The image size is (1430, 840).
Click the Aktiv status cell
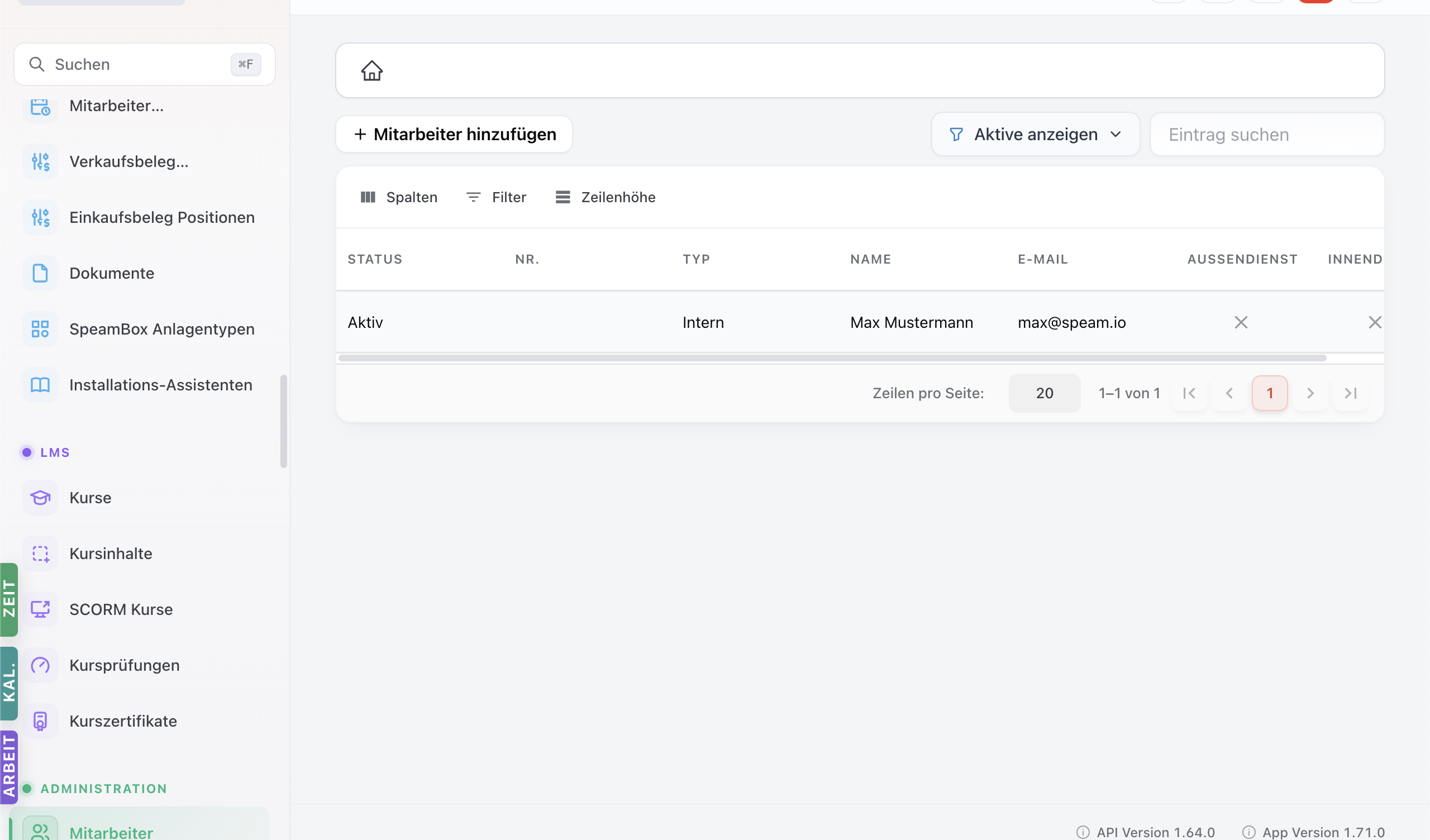(365, 322)
